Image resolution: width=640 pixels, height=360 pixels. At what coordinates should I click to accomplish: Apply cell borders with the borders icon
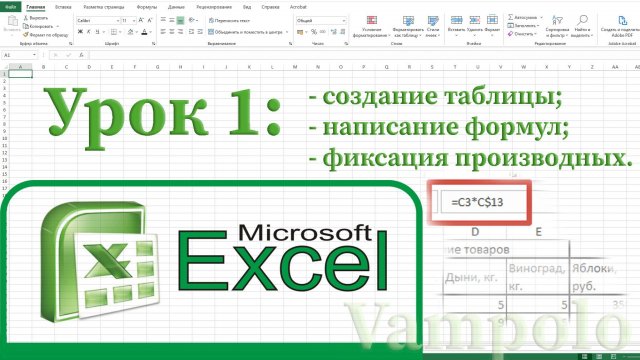(x=114, y=32)
